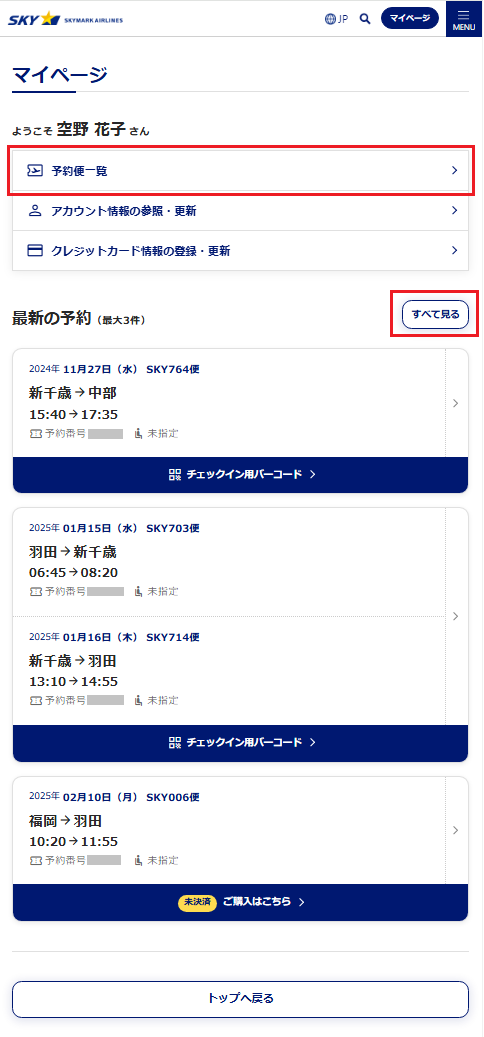Click the マイページ header button
Screen dimensions: 484x1037
(410, 19)
